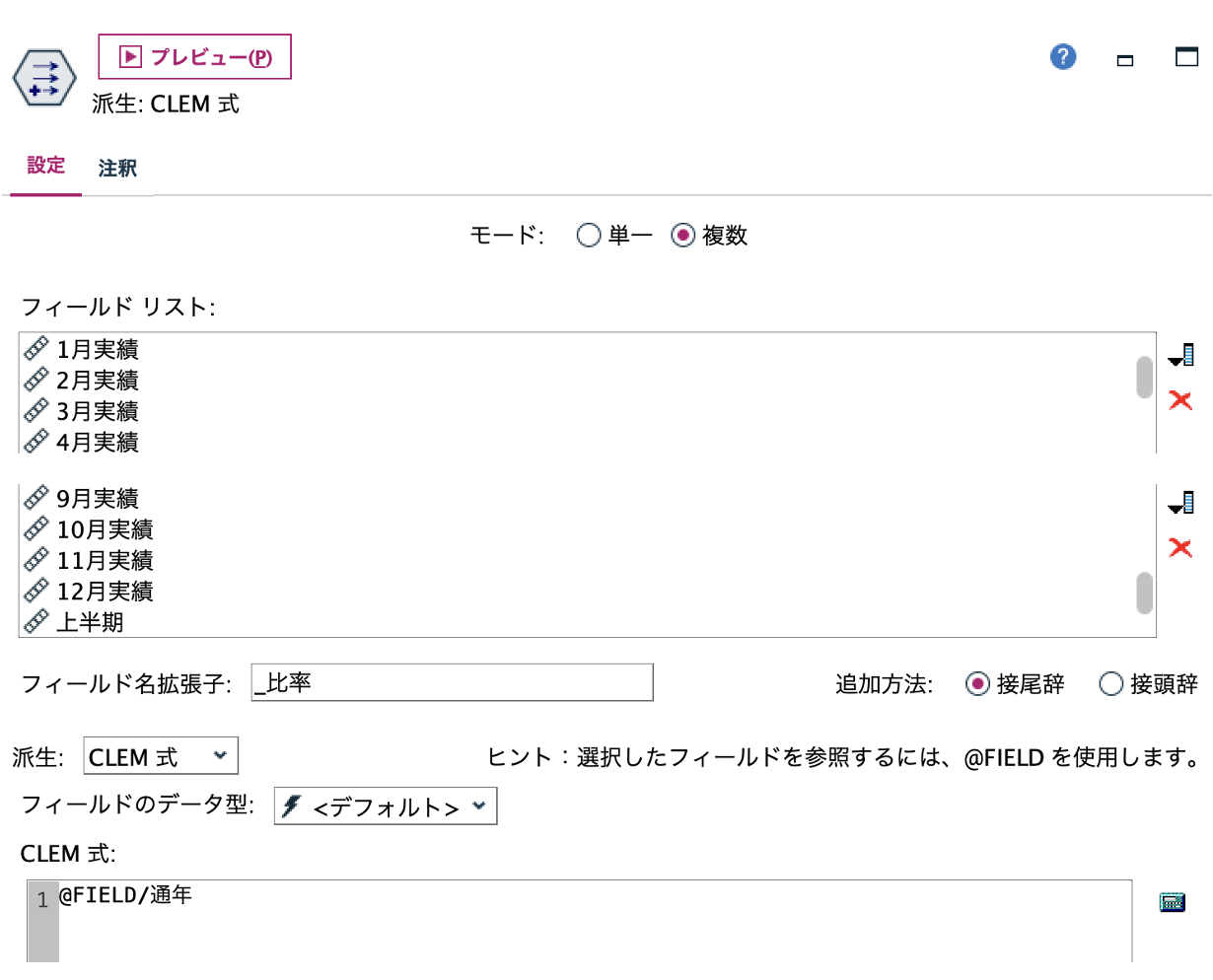Select 接頭辞 as the addition method
This screenshot has width=1213, height=980.
tap(1112, 684)
